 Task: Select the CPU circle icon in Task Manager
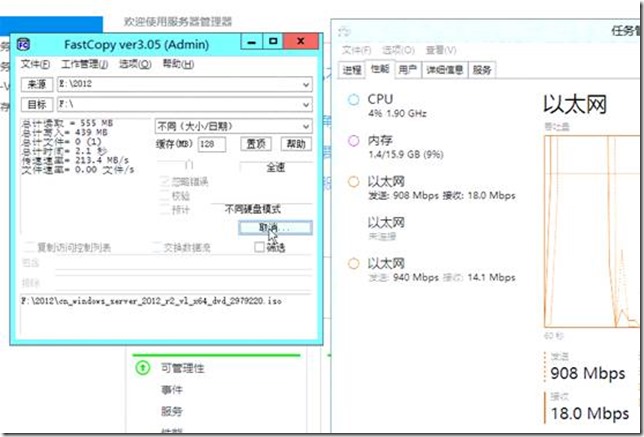pyautogui.click(x=353, y=99)
